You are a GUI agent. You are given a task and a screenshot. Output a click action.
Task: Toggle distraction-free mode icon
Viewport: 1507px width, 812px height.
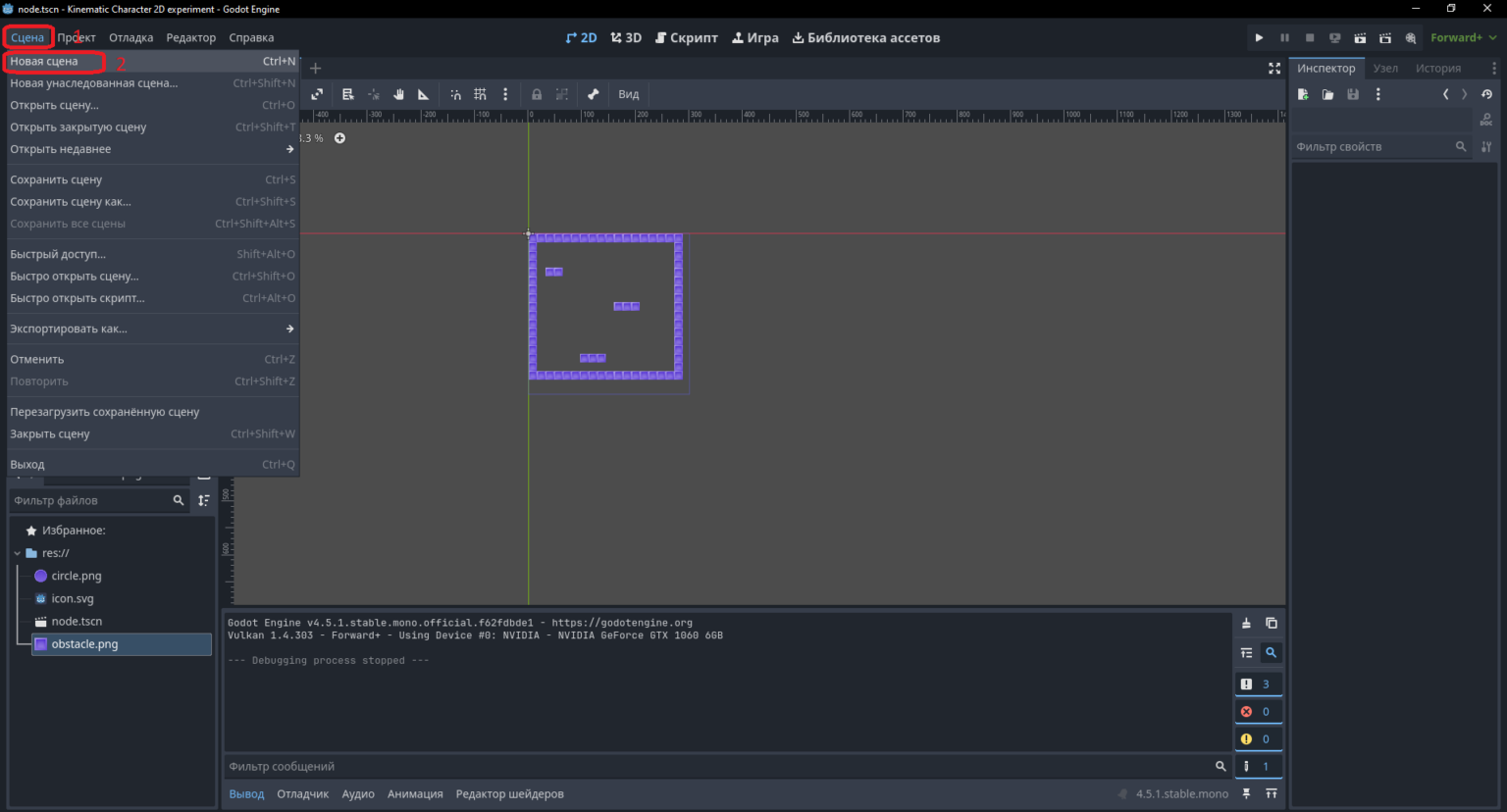point(1274,69)
